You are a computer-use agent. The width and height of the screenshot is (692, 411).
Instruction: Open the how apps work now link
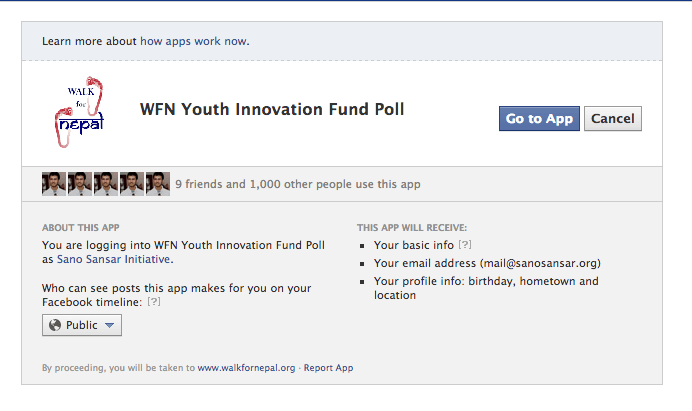click(x=195, y=41)
